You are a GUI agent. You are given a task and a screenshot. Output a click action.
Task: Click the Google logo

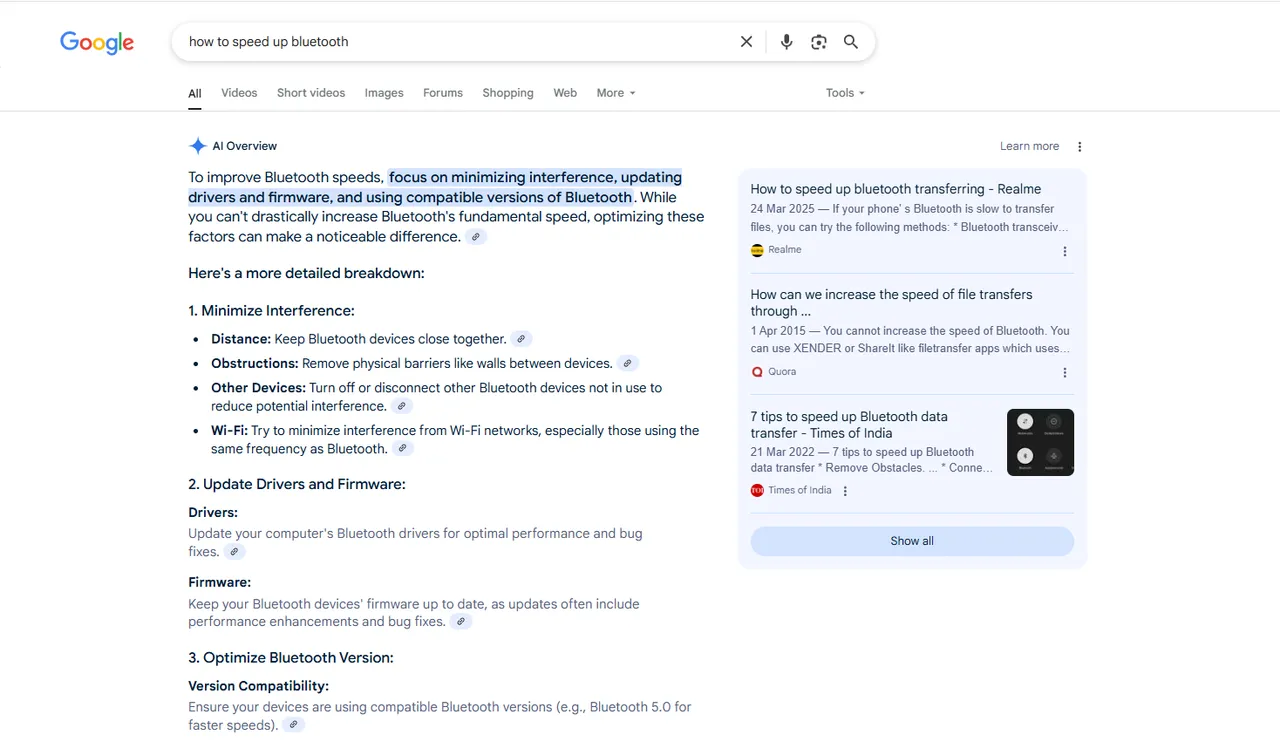point(97,42)
